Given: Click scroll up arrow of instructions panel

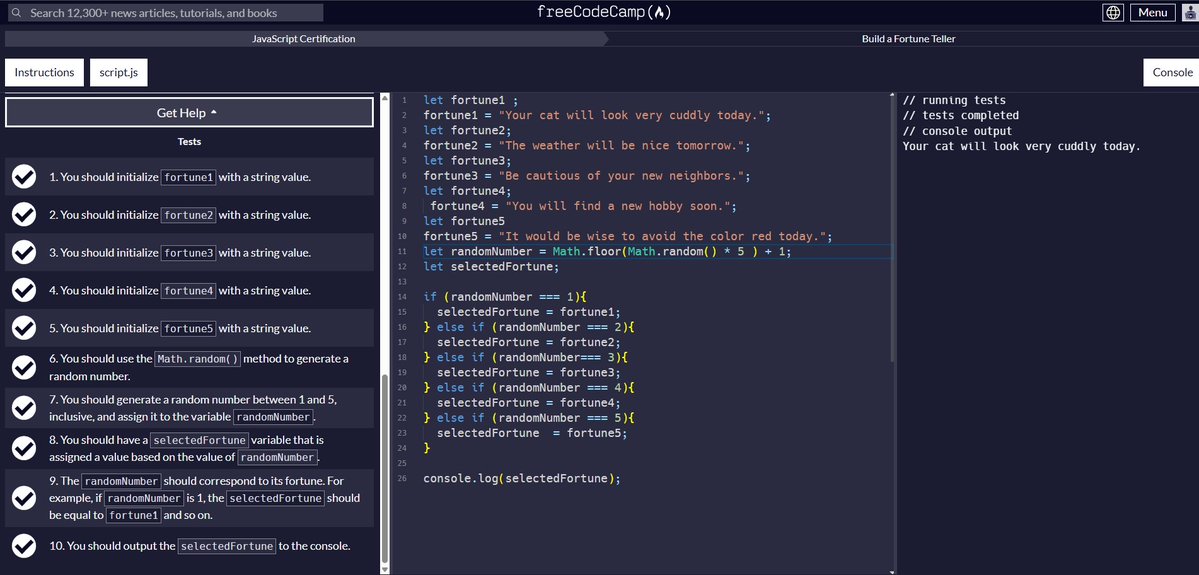Looking at the screenshot, I should (385, 97).
